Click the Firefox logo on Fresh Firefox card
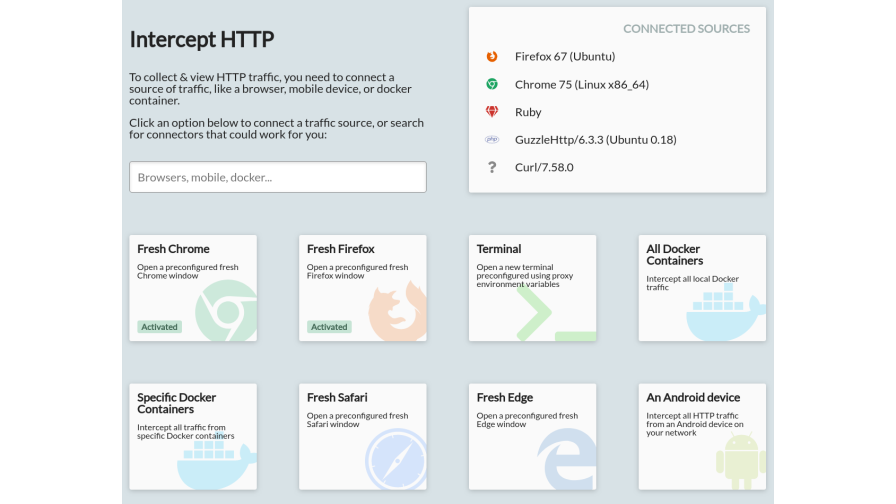 pos(397,311)
